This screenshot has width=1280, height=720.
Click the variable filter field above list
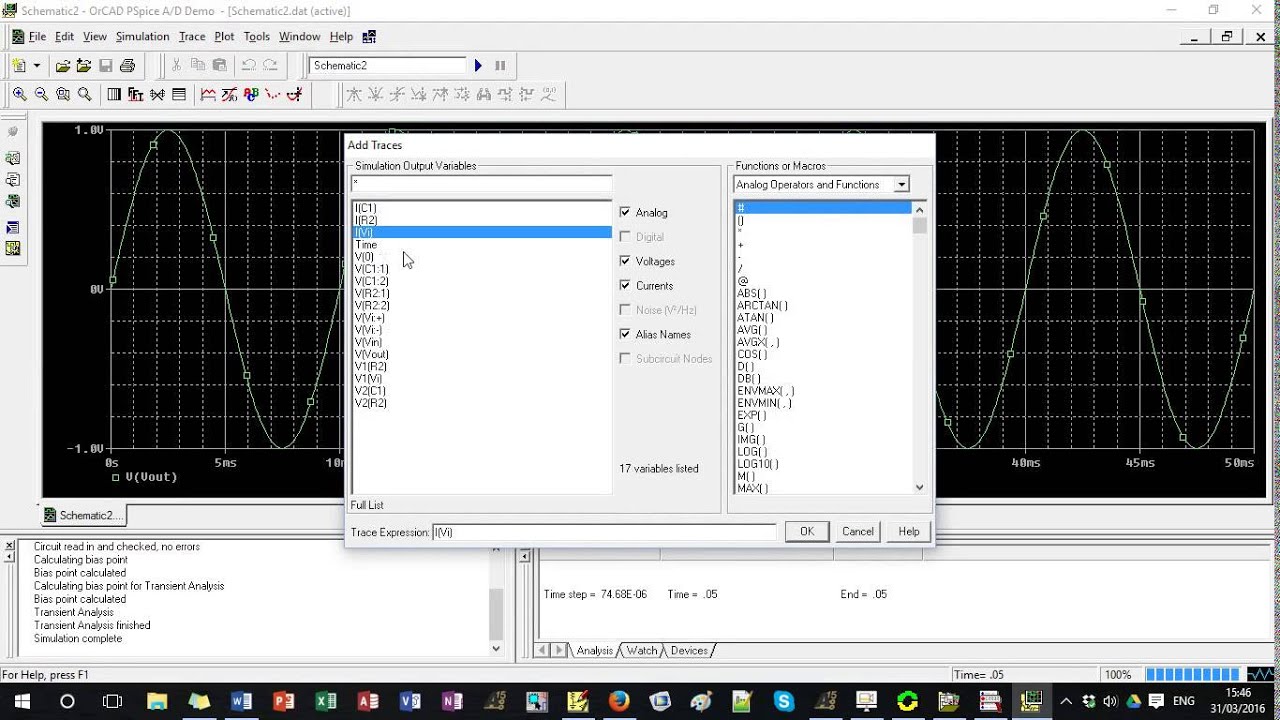point(481,184)
